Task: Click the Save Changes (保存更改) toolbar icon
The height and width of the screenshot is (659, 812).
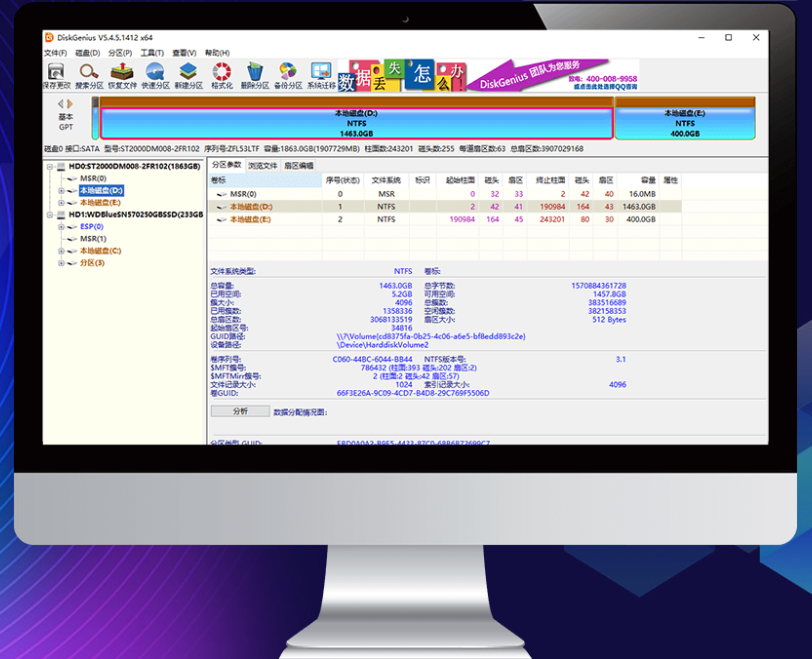Action: [56, 76]
